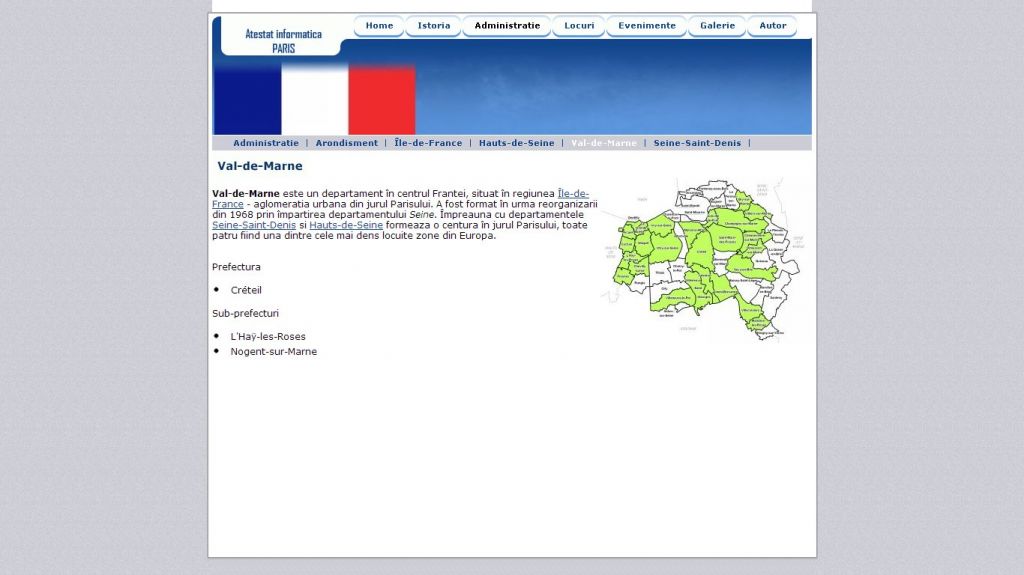This screenshot has height=575, width=1024.
Task: Choose Île-de-France in the submenu bar
Action: coord(428,143)
